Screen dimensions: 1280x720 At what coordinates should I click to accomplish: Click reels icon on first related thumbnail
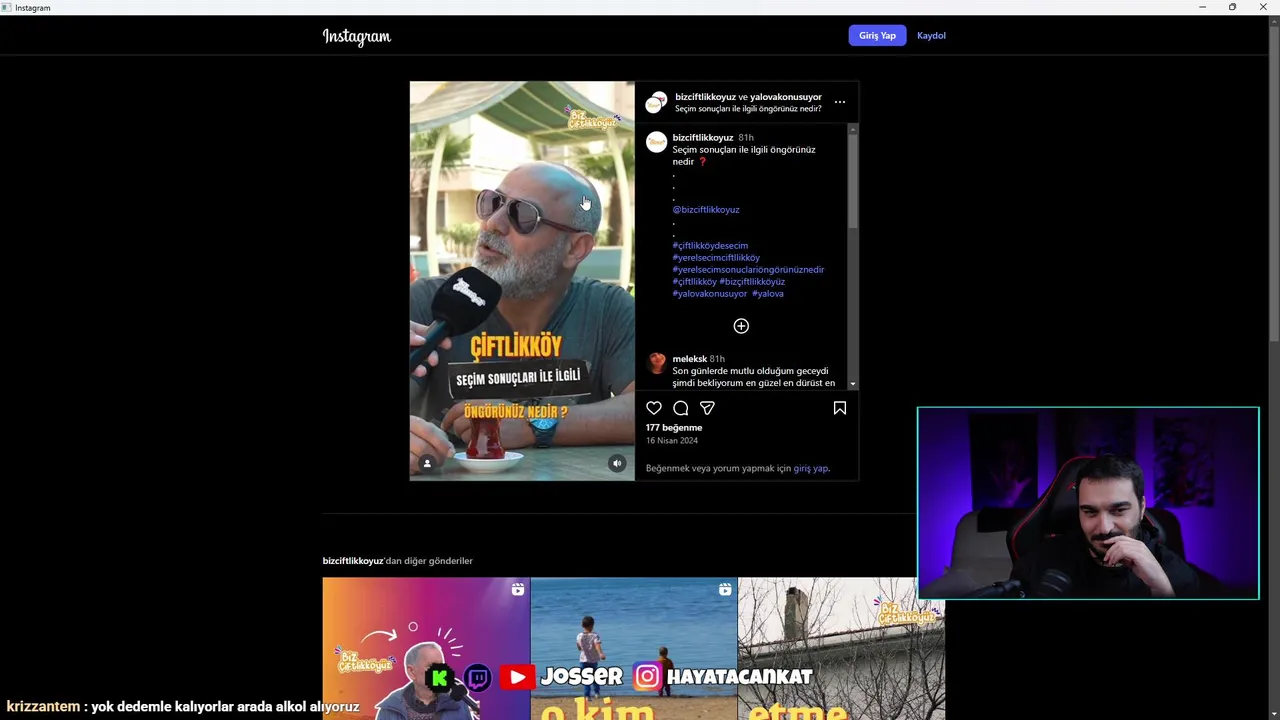(x=517, y=590)
